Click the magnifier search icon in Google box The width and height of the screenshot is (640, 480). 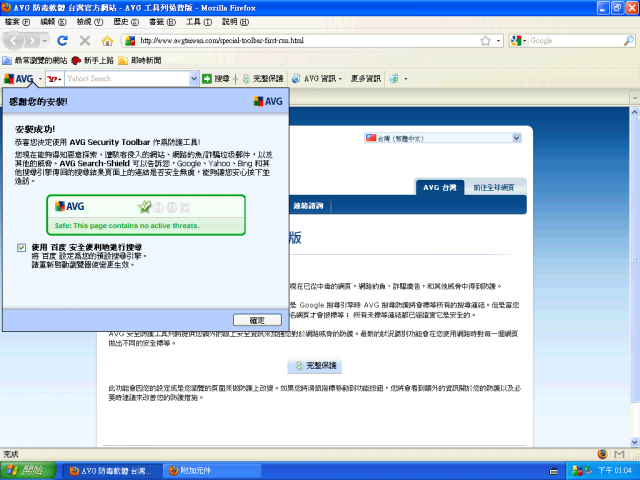tap(629, 40)
